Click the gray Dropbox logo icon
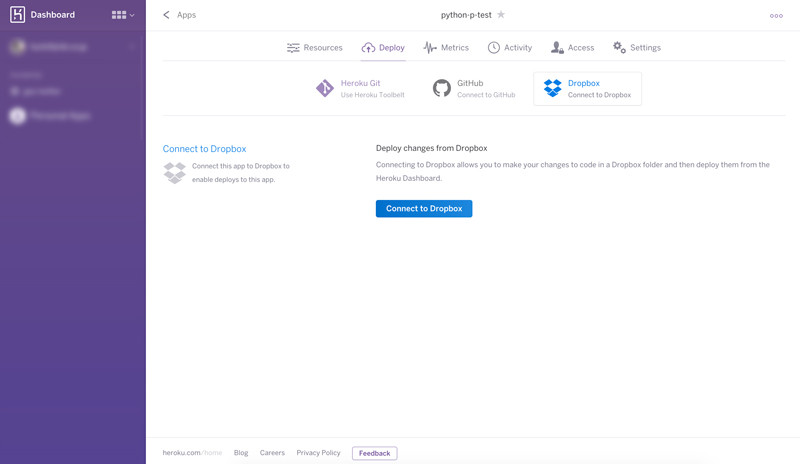This screenshot has height=464, width=800. pyautogui.click(x=174, y=173)
